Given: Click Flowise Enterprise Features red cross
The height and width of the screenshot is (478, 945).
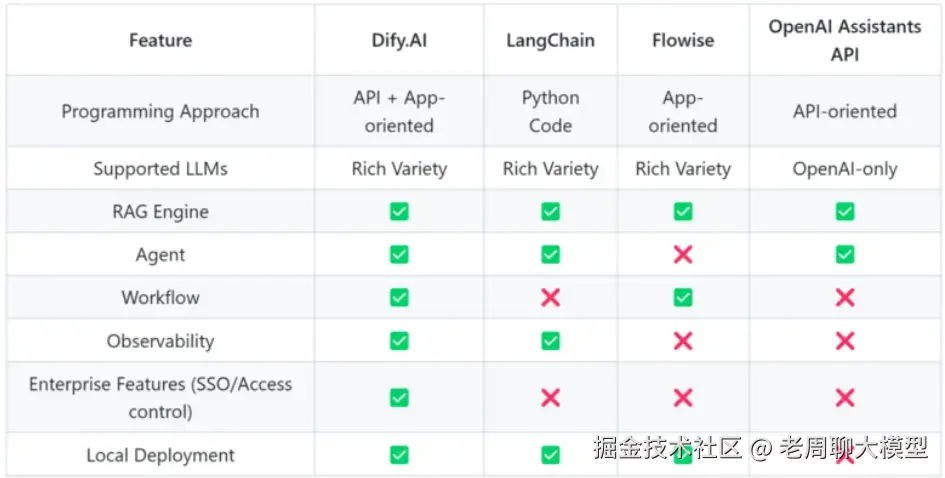Looking at the screenshot, I should pos(683,398).
